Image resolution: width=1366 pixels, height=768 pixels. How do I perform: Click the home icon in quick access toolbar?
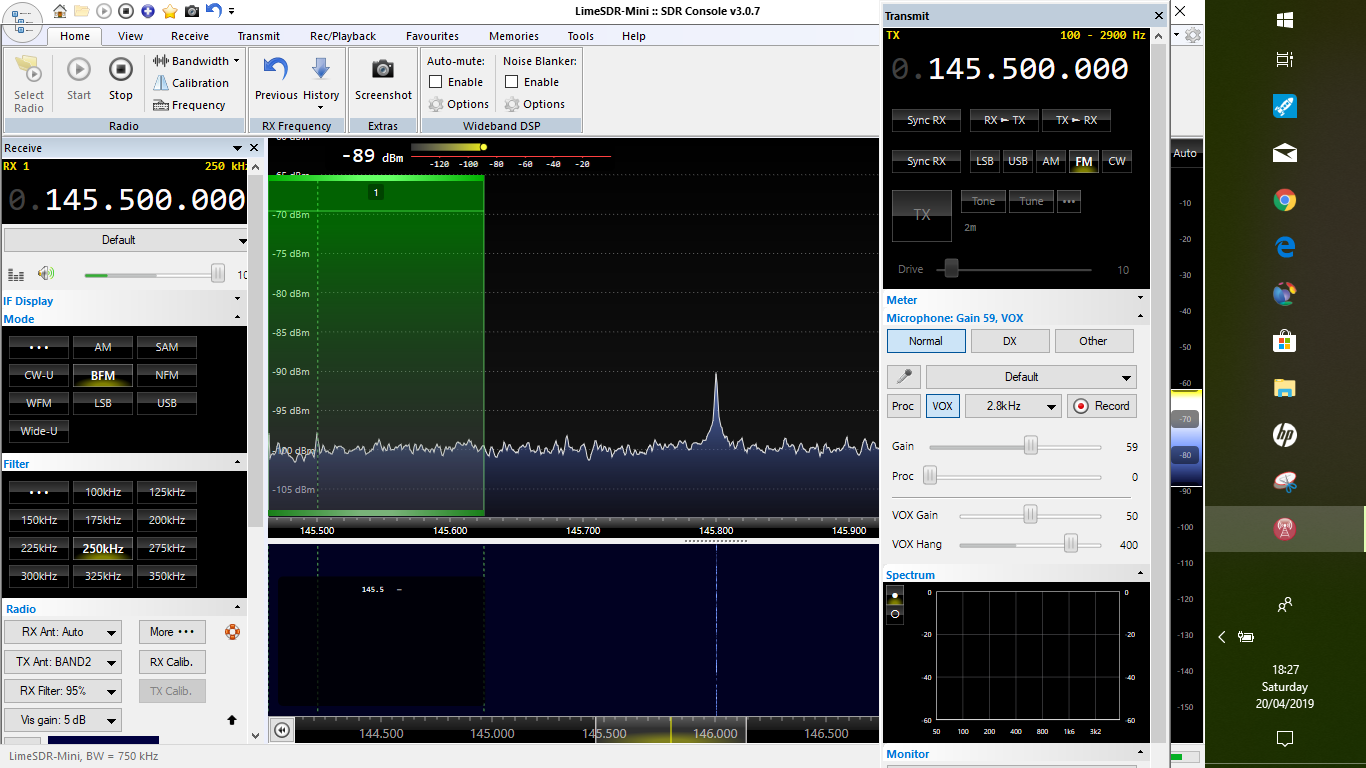60,11
